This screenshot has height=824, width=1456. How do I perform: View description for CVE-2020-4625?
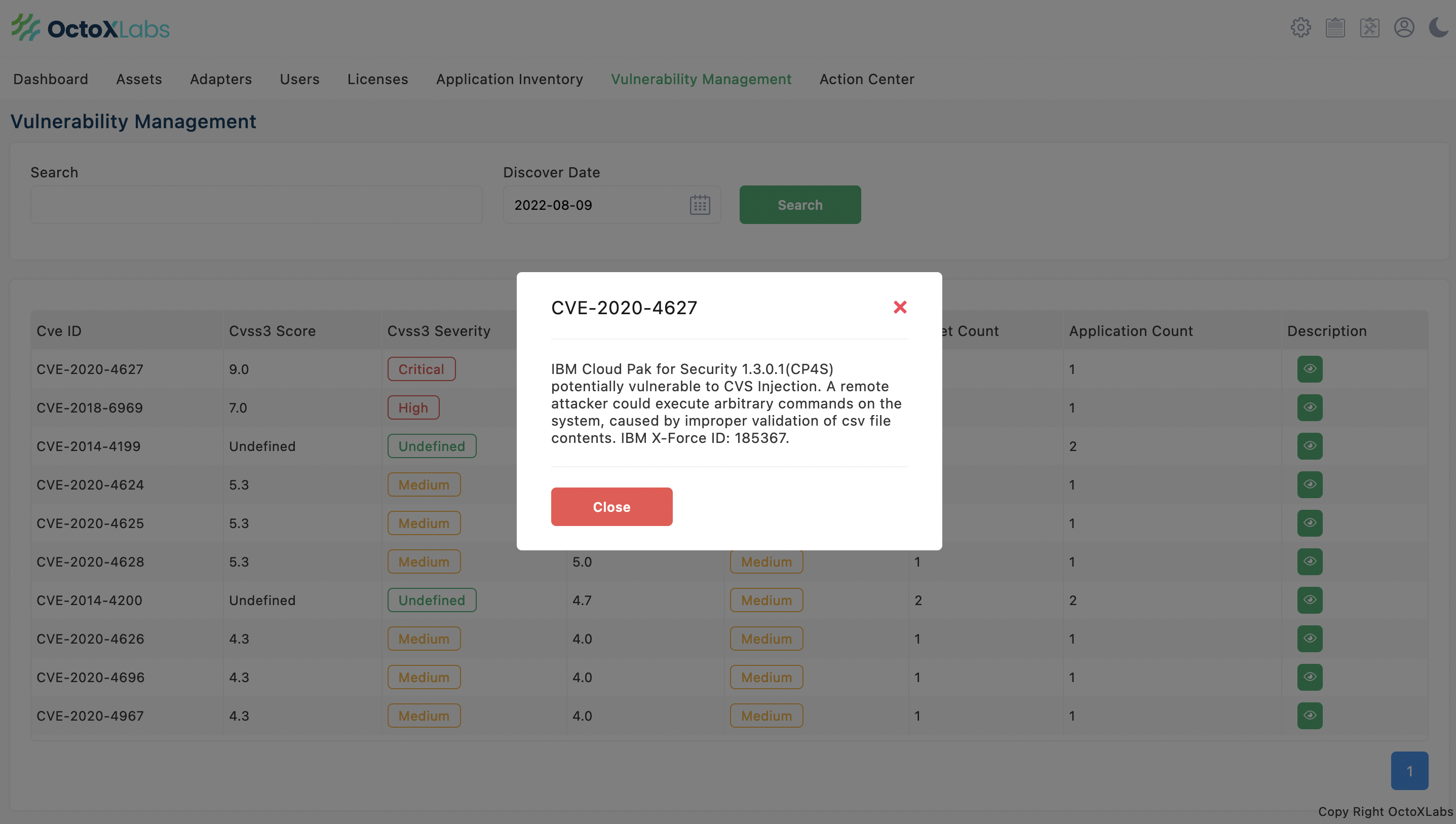point(1310,523)
